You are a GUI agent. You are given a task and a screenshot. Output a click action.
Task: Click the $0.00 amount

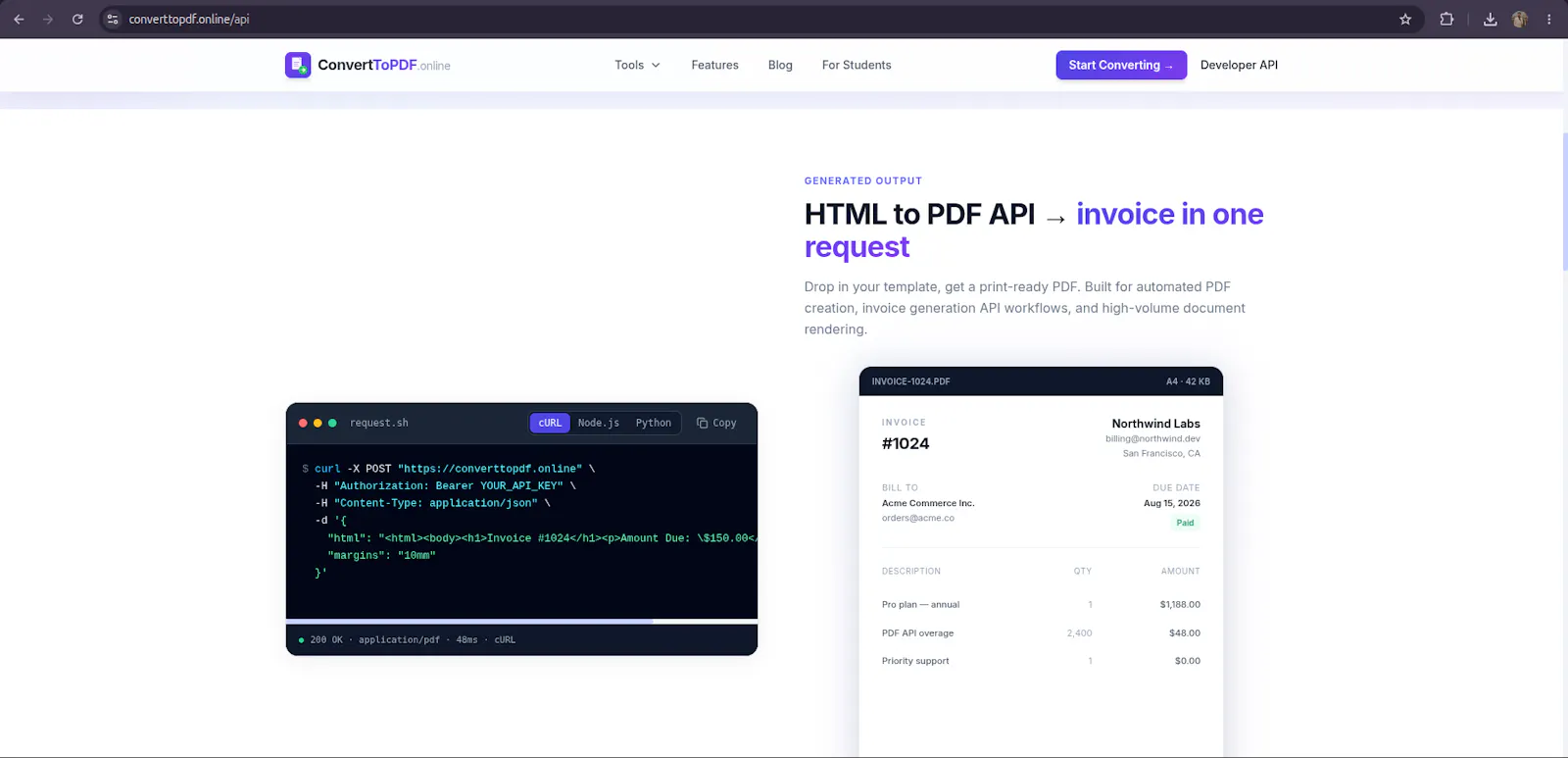[1187, 661]
